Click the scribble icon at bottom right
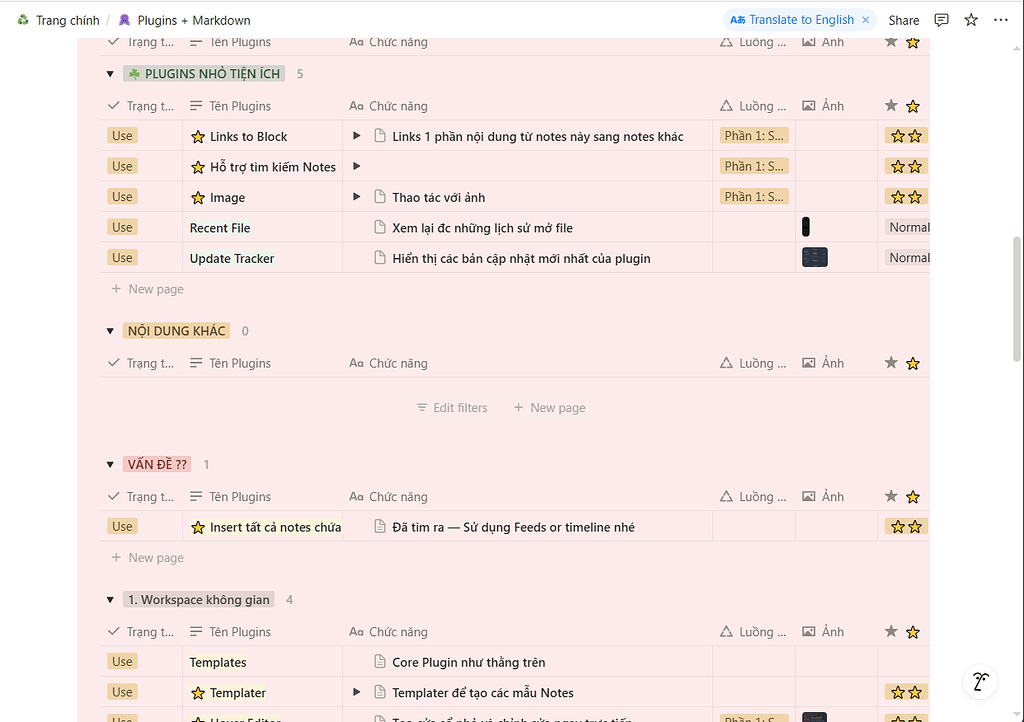1024x722 pixels. 980,681
